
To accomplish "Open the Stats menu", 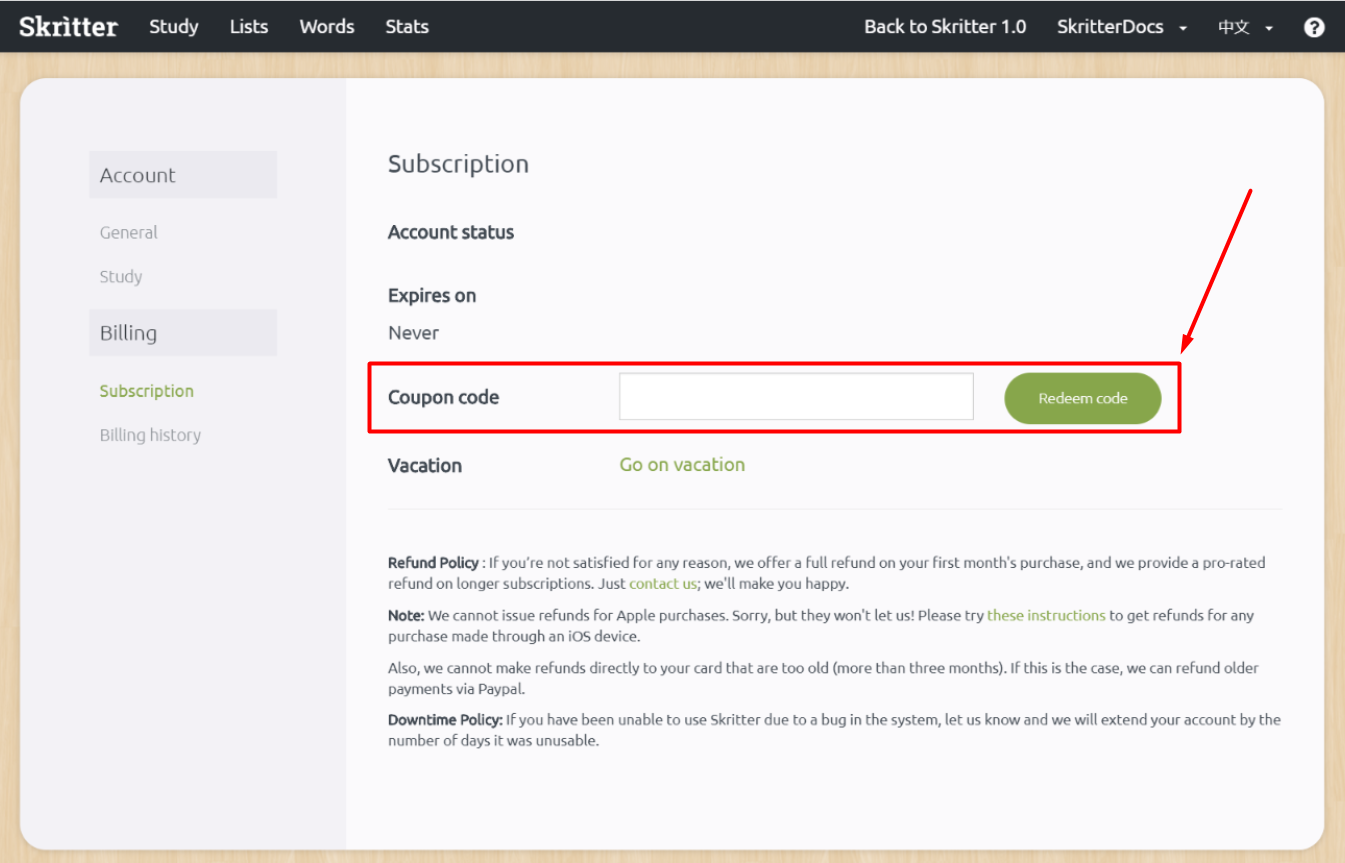I will pos(406,27).
